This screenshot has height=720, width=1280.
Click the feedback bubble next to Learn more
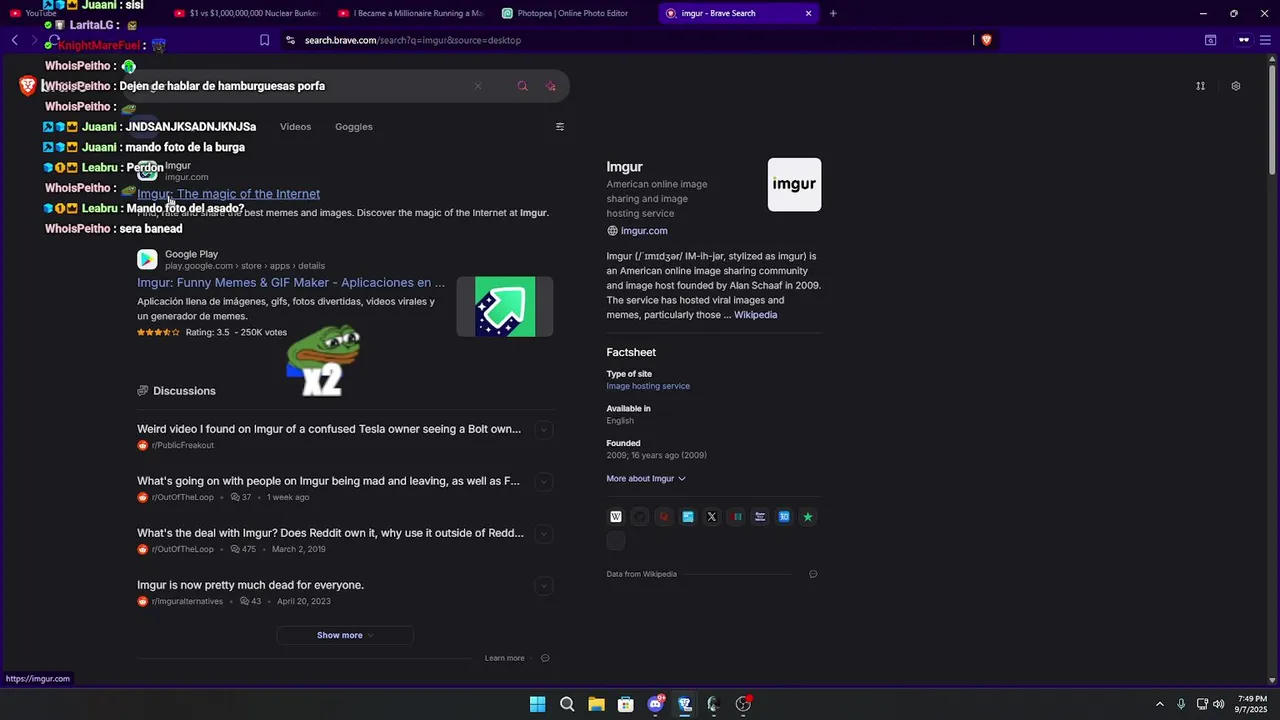tap(545, 658)
